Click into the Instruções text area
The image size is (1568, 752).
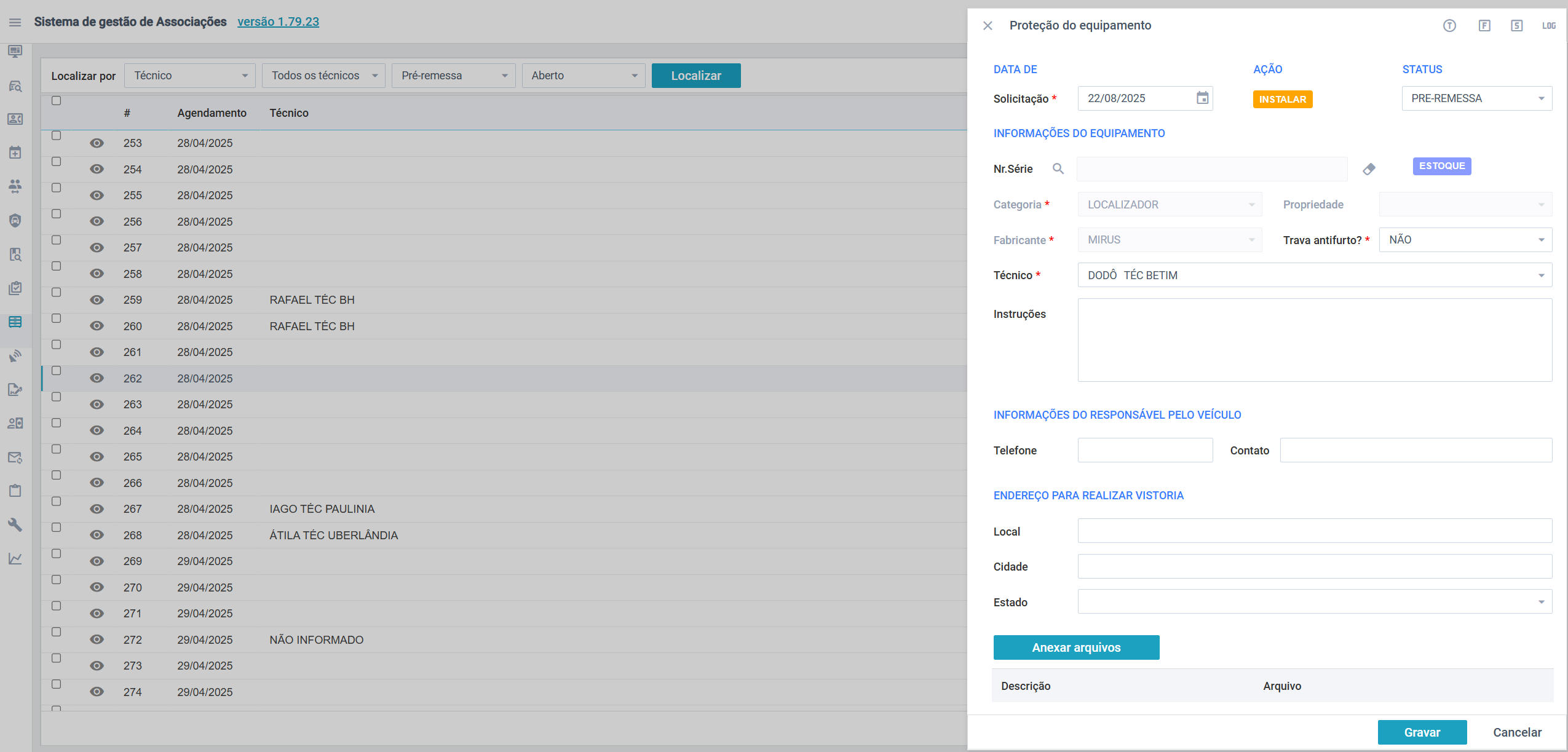tap(1314, 340)
